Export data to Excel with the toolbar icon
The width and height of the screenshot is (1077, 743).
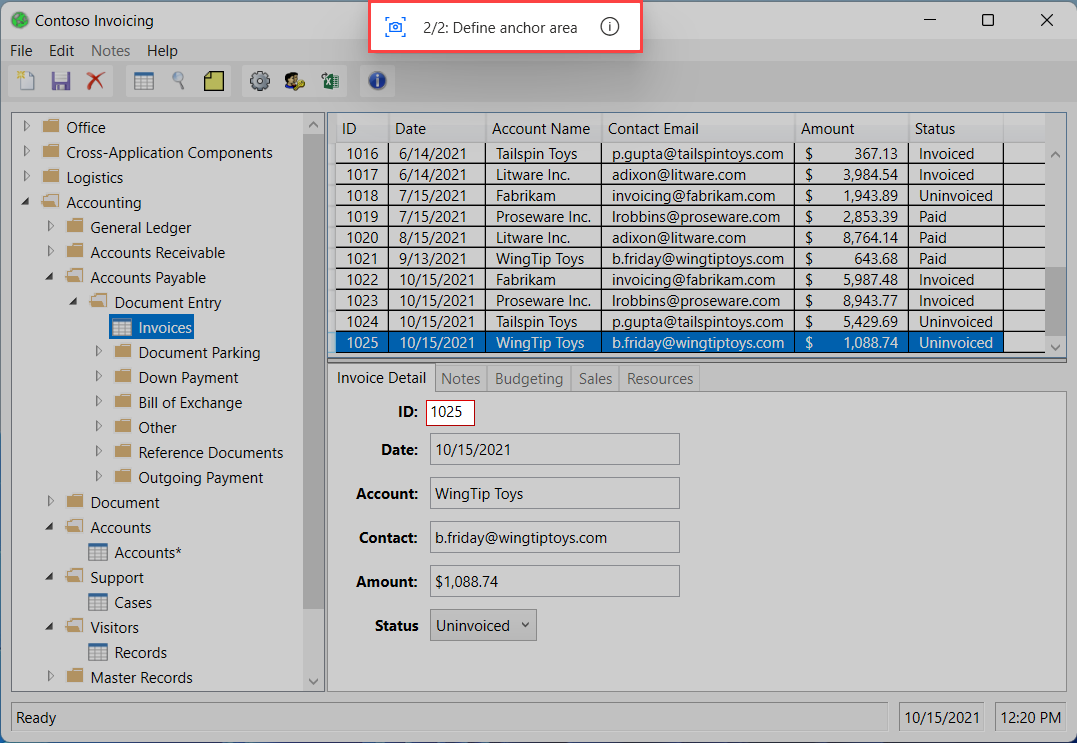[330, 81]
